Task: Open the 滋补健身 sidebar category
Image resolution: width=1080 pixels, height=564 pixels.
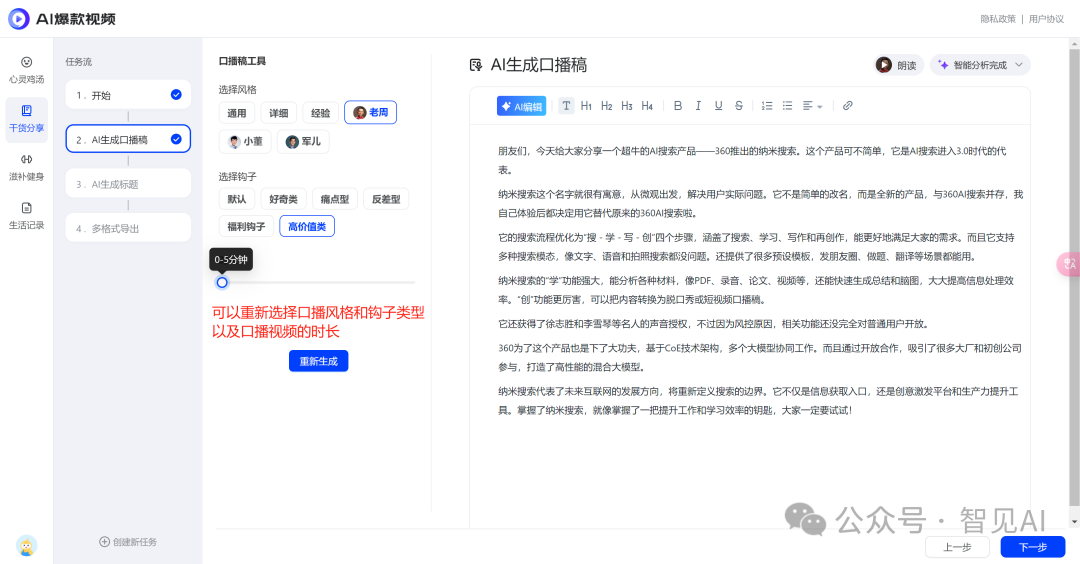Action: tap(26, 167)
